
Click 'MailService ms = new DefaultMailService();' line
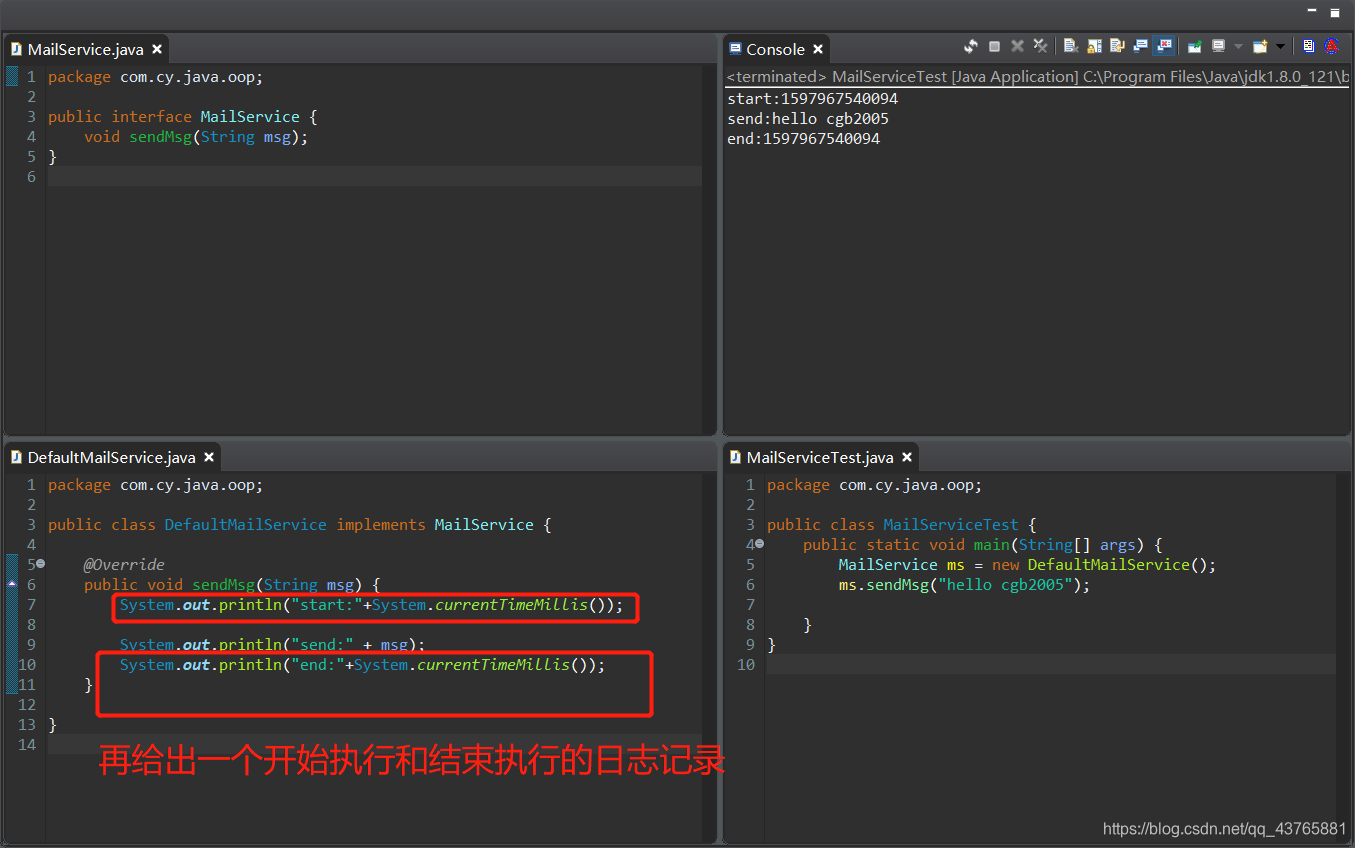(1027, 564)
